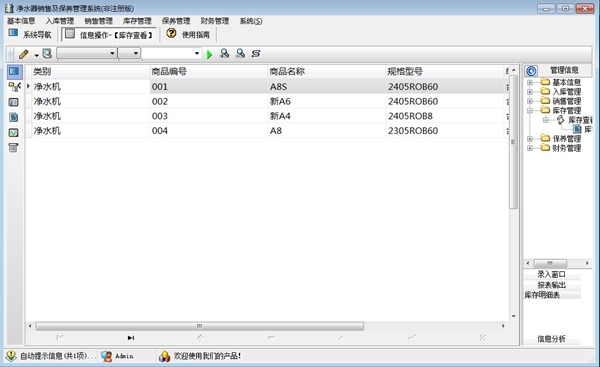The image size is (600, 367).
Task: Click the 类别 column header
Action: [x=90, y=72]
